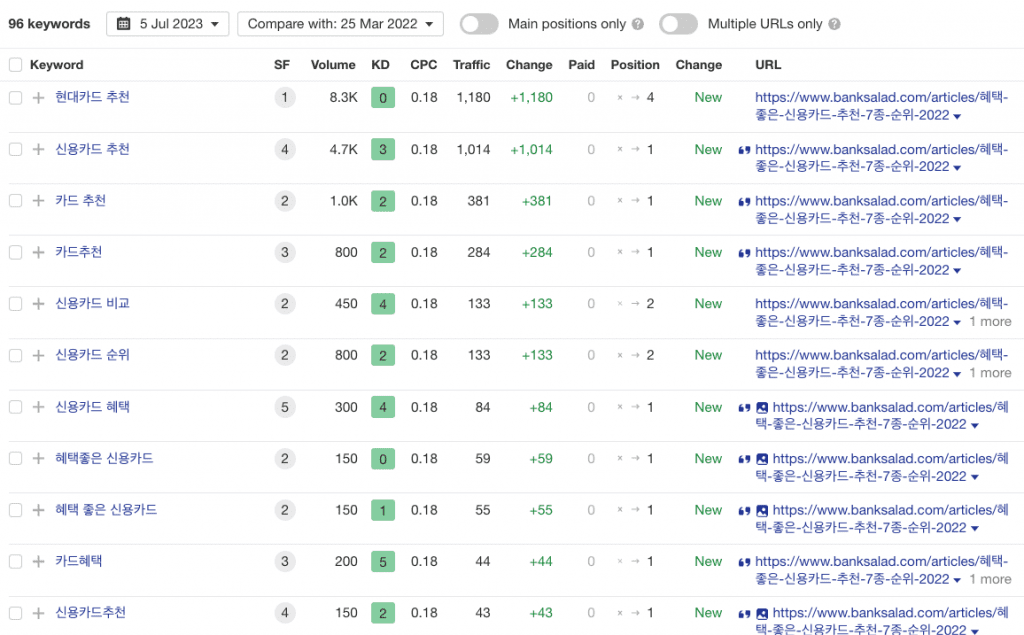This screenshot has width=1024, height=635.
Task: Open the 현대카드 추천 keyword link
Action: click(92, 97)
